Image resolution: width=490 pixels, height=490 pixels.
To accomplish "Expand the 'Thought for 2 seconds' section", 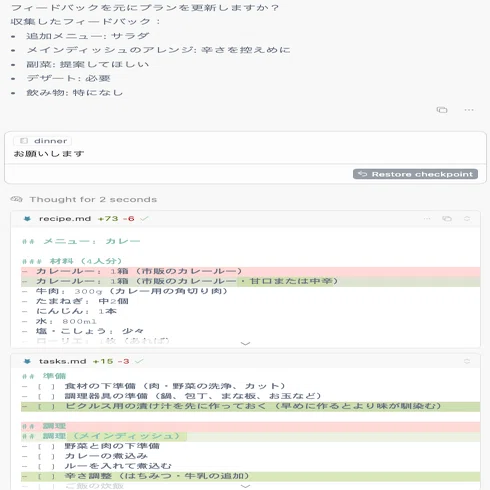I will [x=93, y=199].
